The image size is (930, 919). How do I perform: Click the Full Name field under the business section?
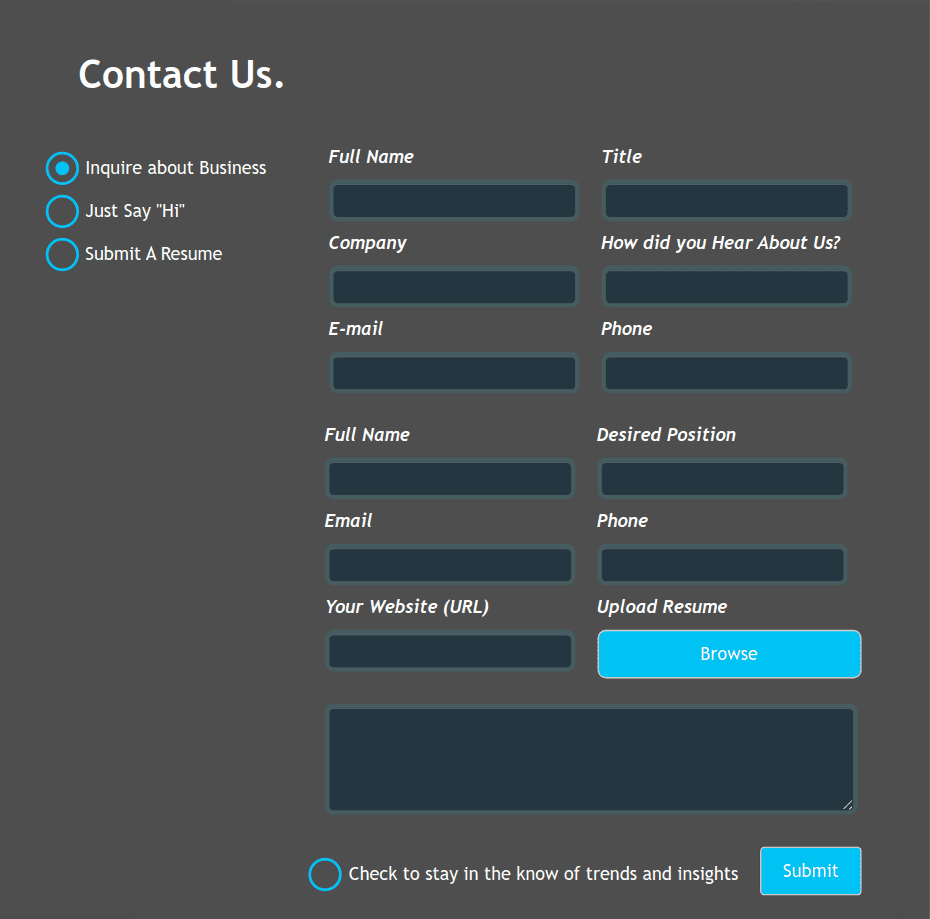(x=454, y=200)
